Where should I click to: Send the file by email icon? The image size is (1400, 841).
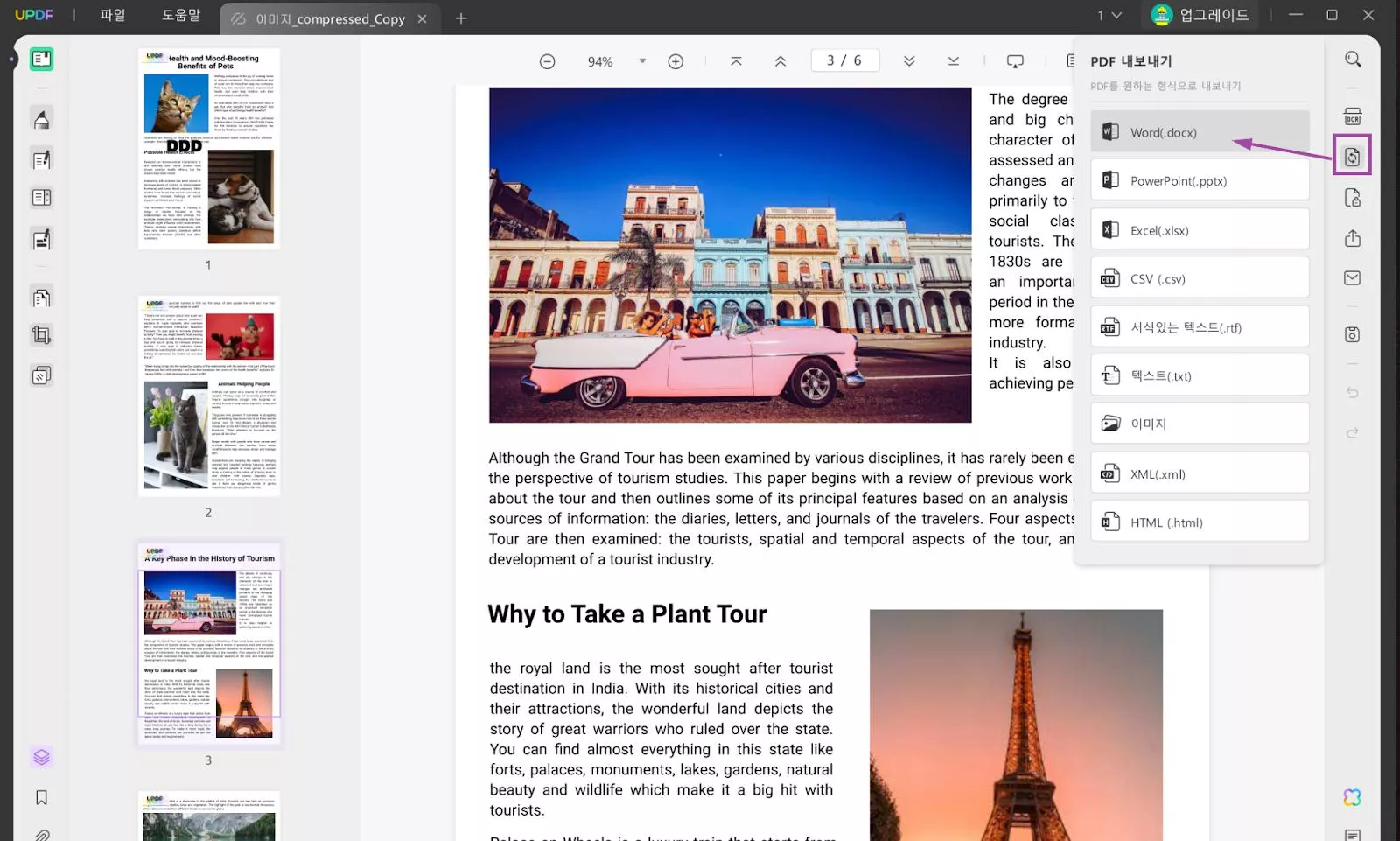(1352, 278)
